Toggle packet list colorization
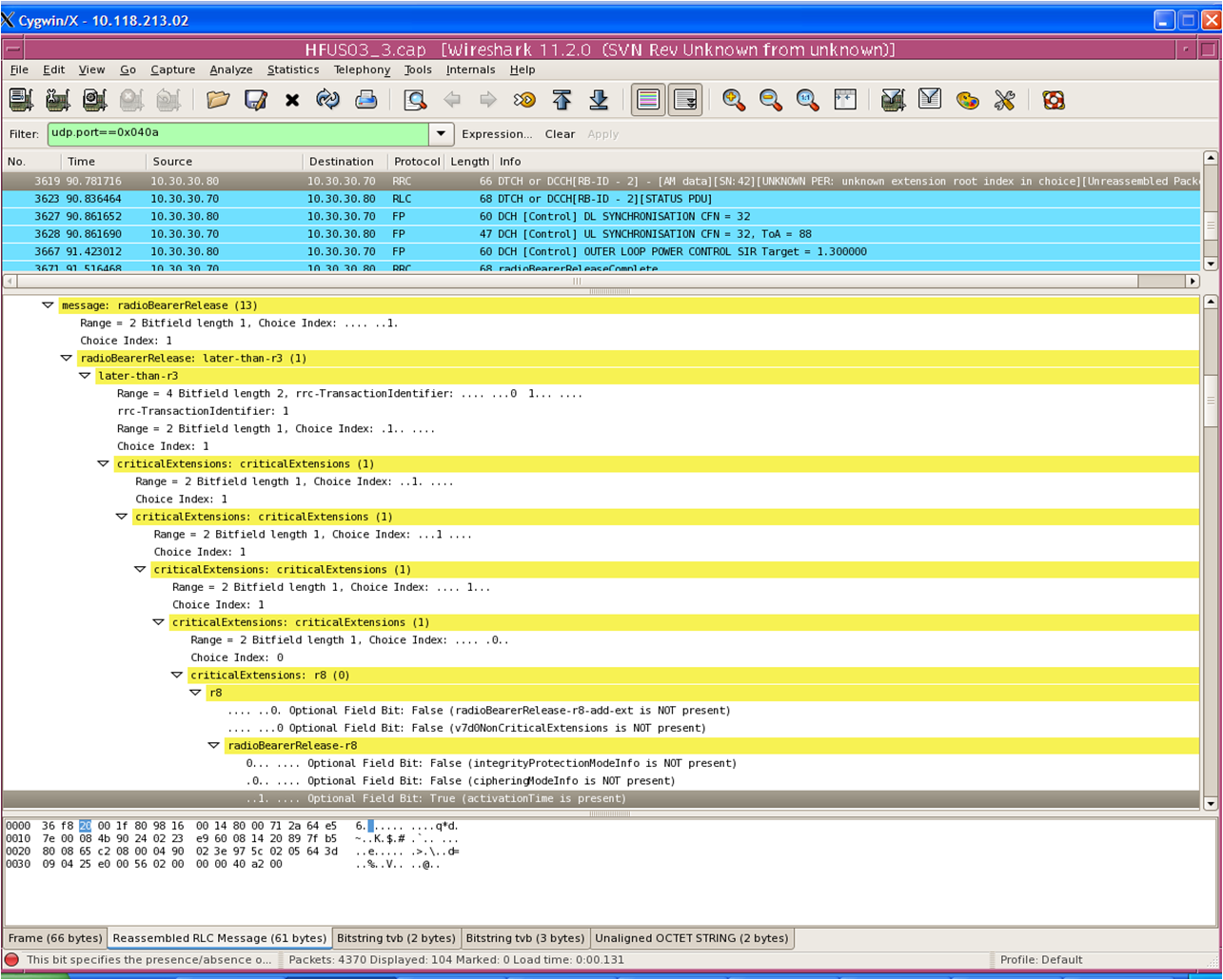Image resolution: width=1223 pixels, height=980 pixels. 648,100
